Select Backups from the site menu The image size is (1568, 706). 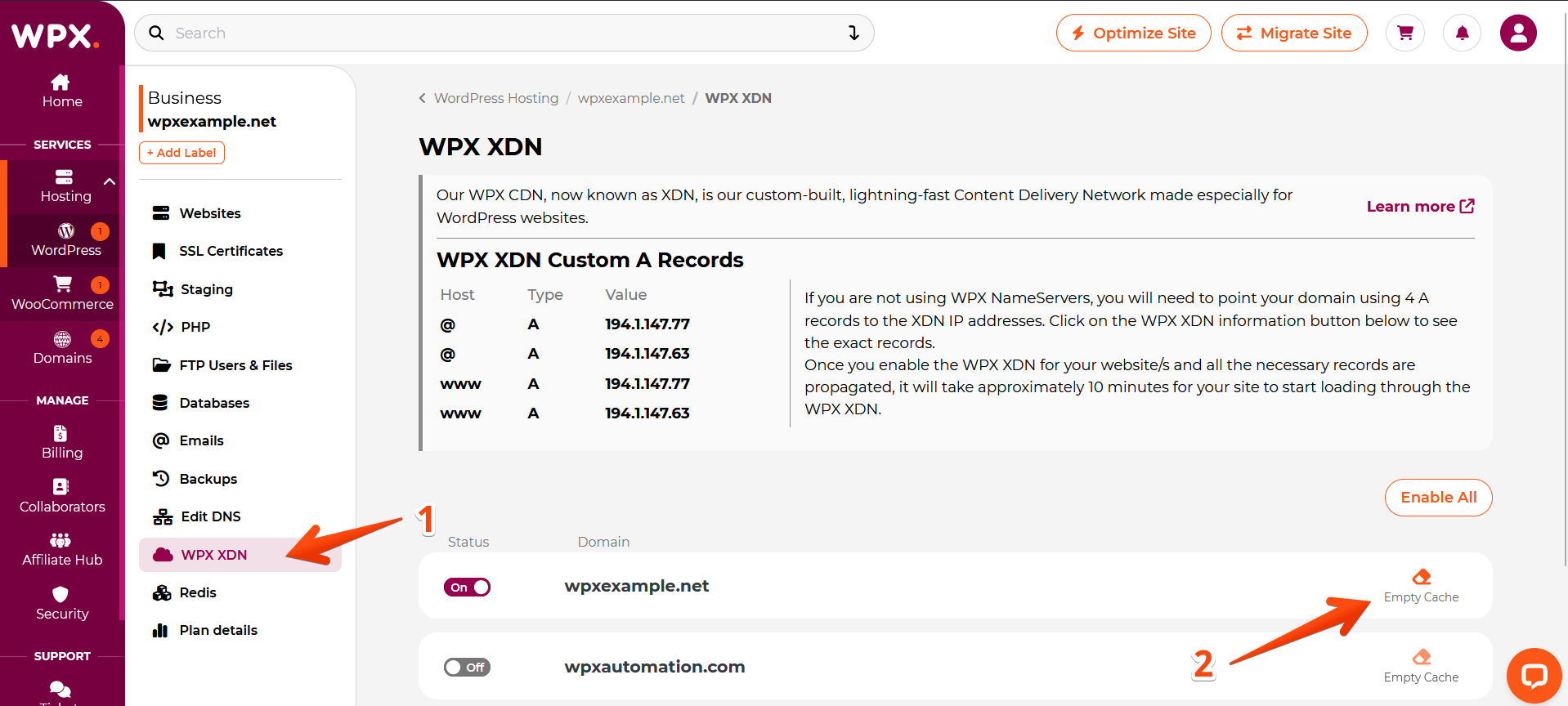tap(208, 479)
